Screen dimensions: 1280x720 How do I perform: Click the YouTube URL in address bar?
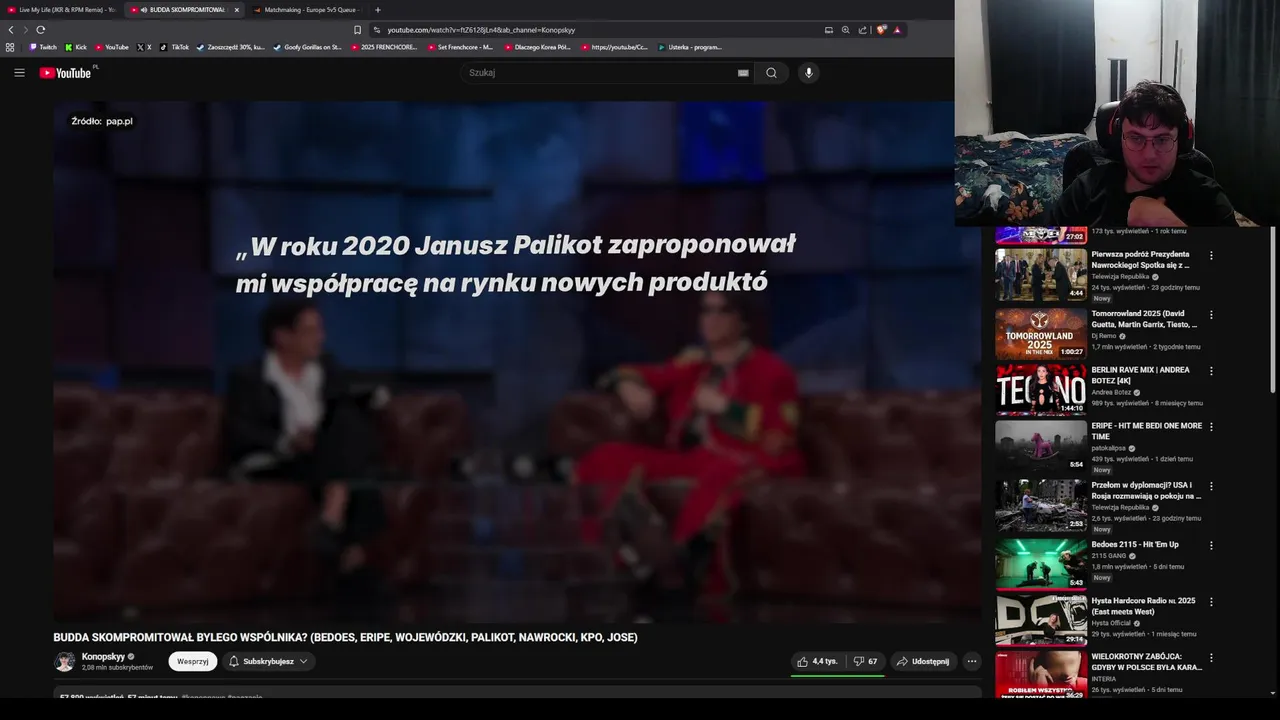[x=481, y=30]
